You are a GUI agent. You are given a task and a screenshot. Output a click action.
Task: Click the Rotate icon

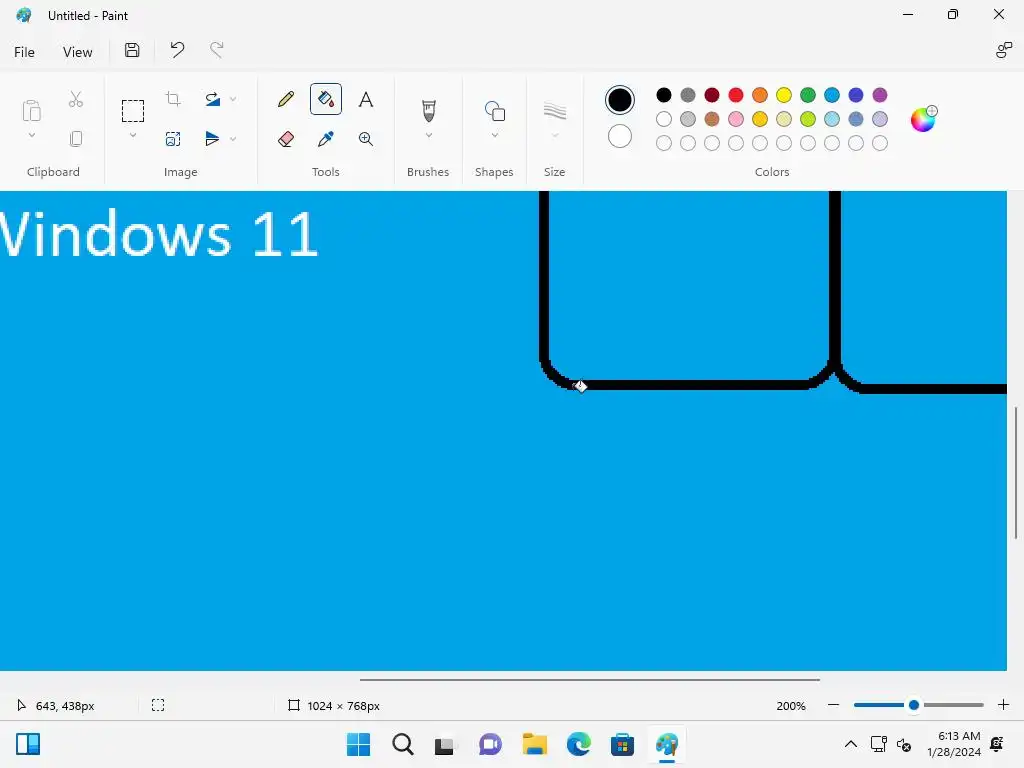212,99
